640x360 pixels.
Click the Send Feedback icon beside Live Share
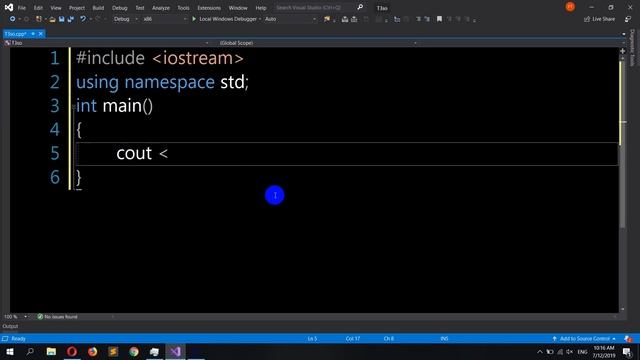628,19
